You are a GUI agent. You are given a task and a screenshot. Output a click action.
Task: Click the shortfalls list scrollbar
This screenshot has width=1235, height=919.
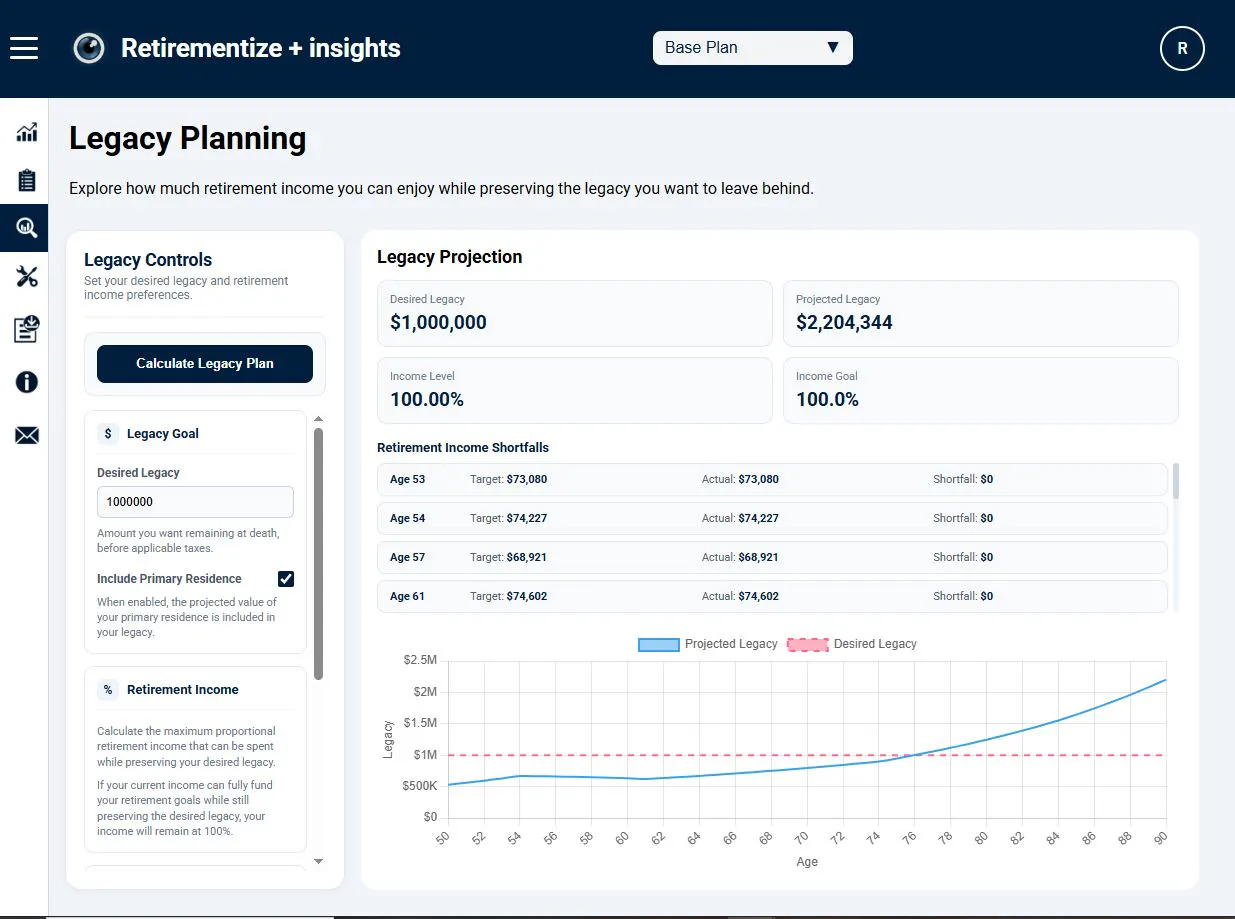coord(1175,480)
